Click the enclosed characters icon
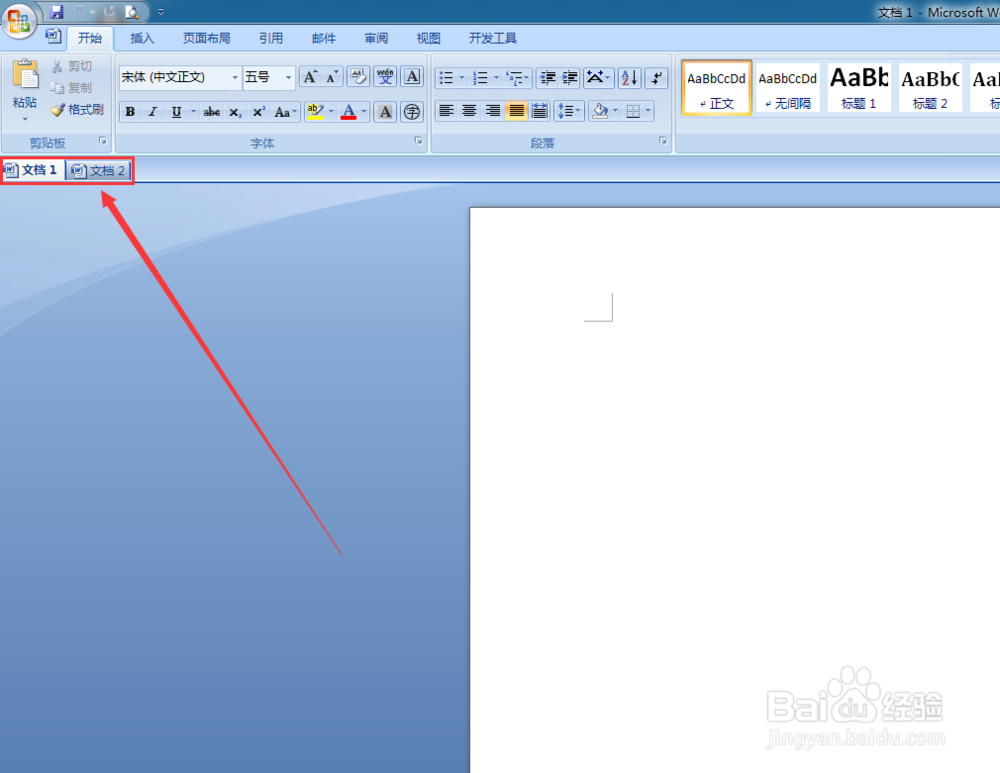The height and width of the screenshot is (773, 1000). [x=413, y=112]
